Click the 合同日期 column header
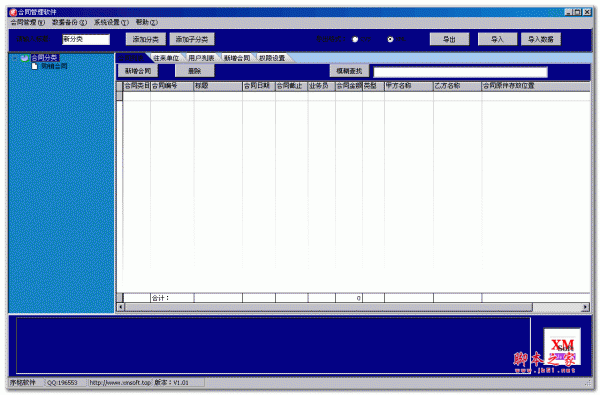 pyautogui.click(x=259, y=86)
